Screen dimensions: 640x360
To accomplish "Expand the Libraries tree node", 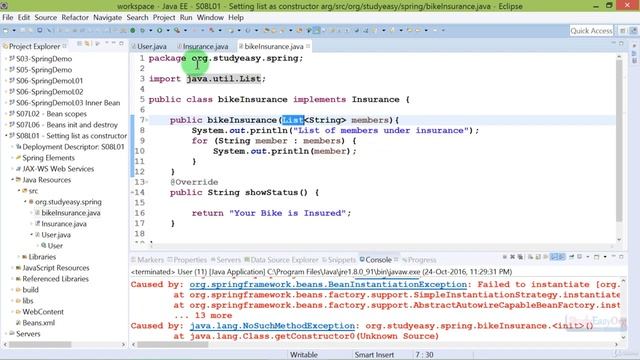I will click(19, 257).
